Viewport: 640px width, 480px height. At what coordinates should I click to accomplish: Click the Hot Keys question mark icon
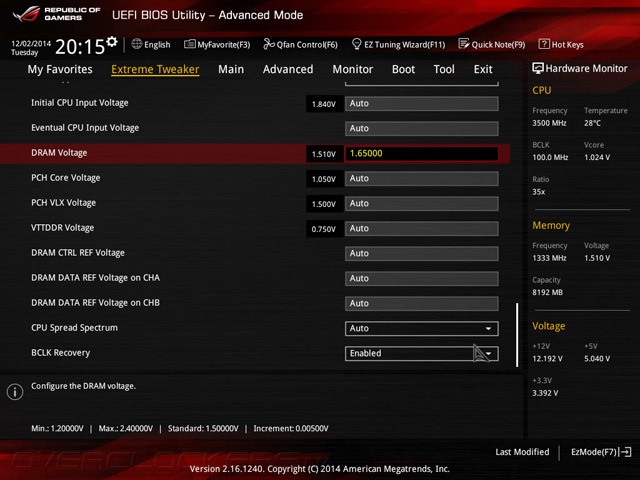coord(544,44)
